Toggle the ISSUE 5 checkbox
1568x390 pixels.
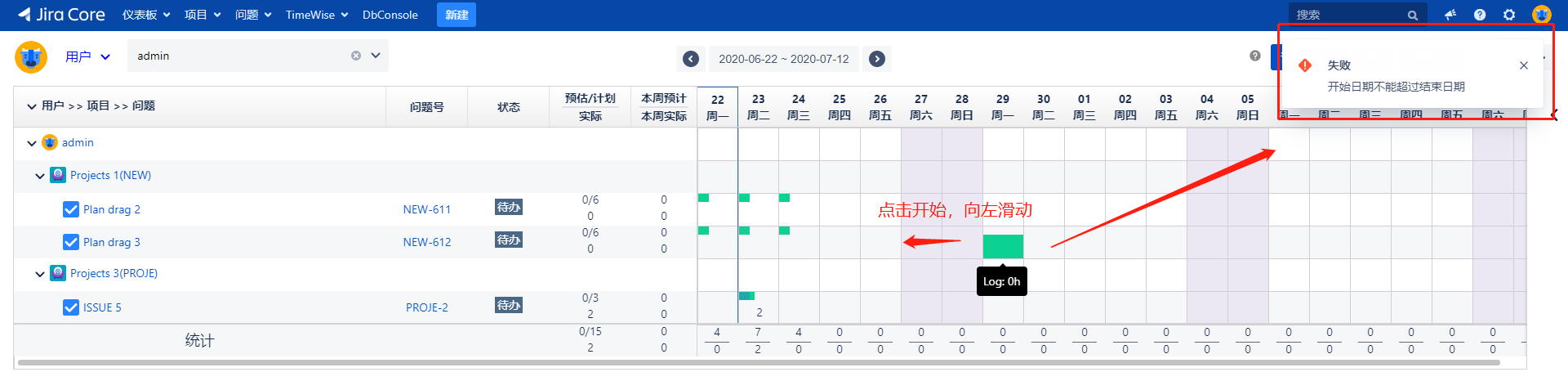pyautogui.click(x=71, y=307)
